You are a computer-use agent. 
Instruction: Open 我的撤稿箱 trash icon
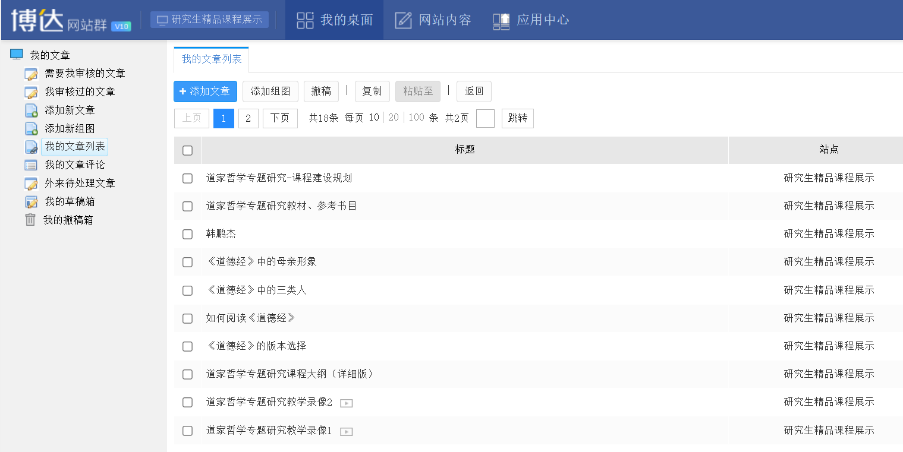pos(31,220)
